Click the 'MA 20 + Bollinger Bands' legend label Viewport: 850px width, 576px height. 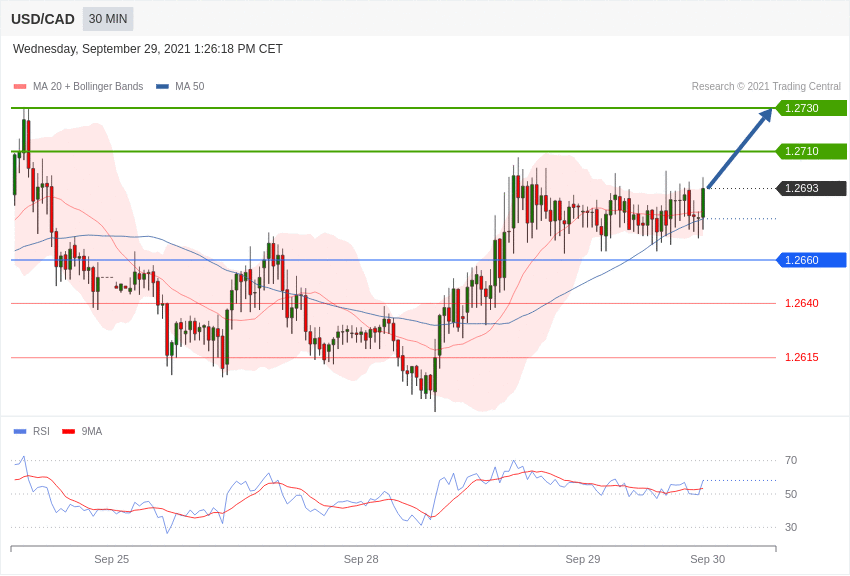(88, 87)
